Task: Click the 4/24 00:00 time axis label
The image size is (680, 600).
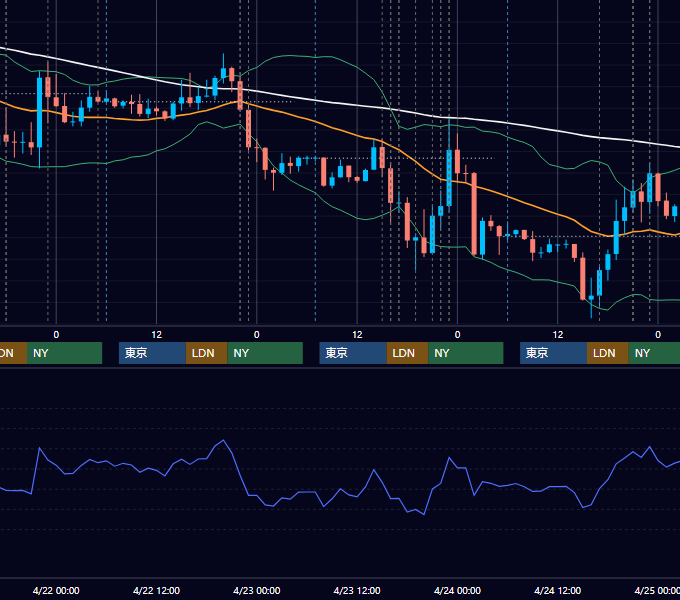Action: (457, 590)
